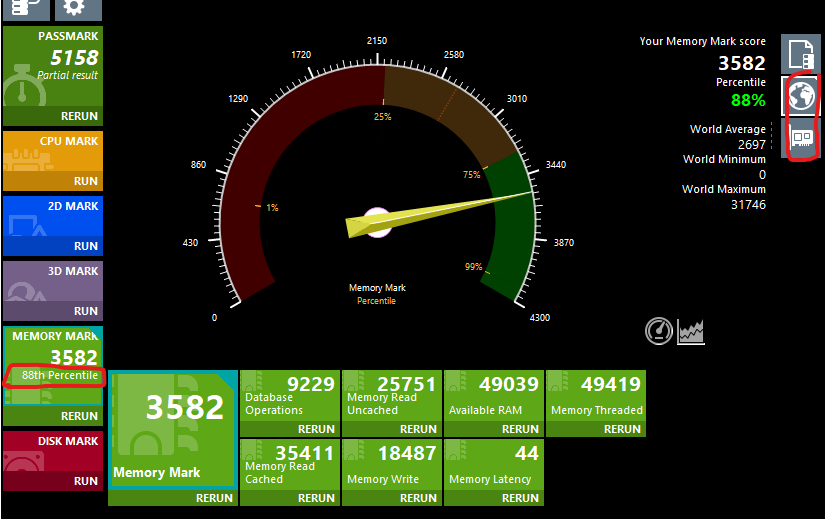This screenshot has height=519, width=825.
Task: Open the hardware card chart icon
Action: pyautogui.click(x=802, y=138)
